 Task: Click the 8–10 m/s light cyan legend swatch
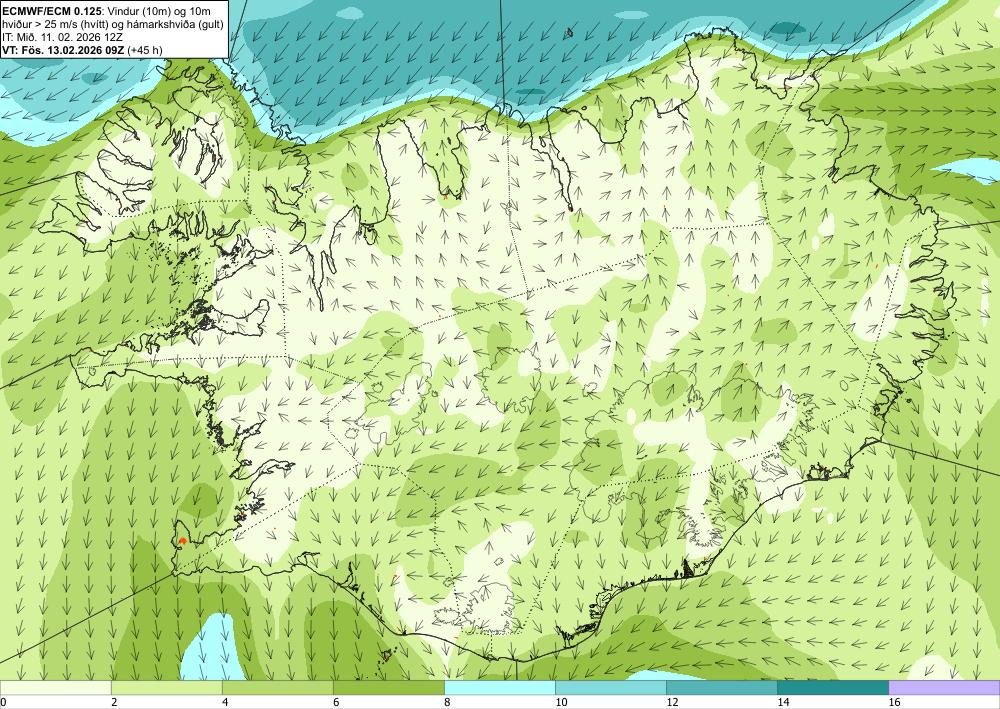500,687
